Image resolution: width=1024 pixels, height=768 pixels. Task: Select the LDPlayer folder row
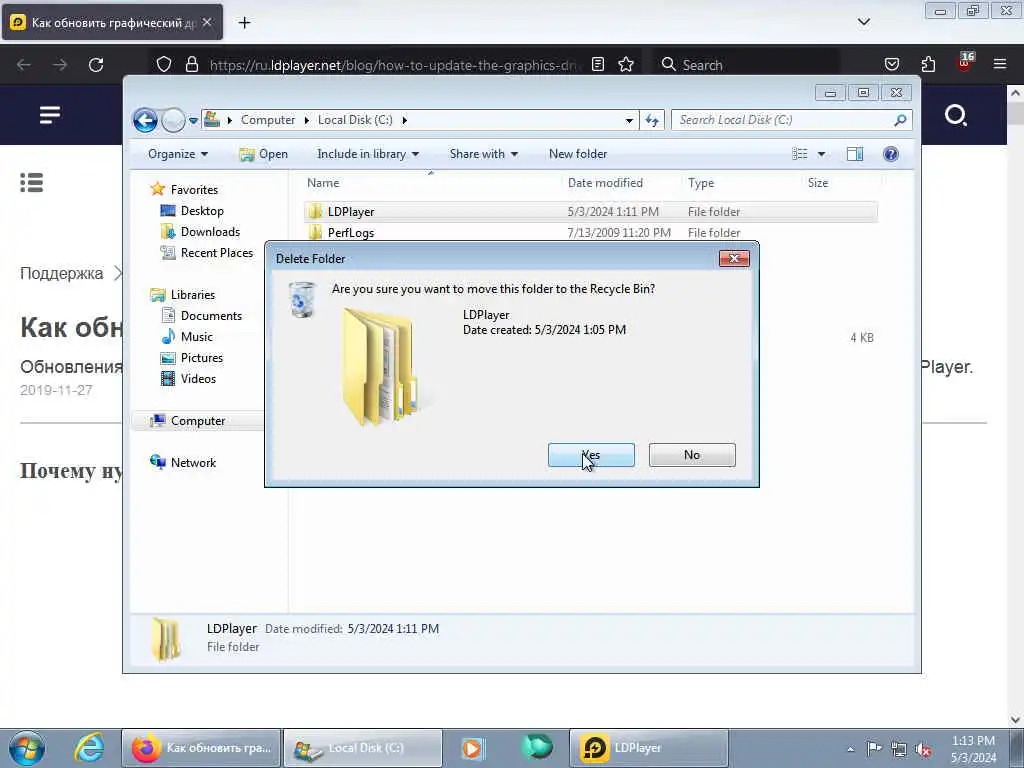click(590, 212)
